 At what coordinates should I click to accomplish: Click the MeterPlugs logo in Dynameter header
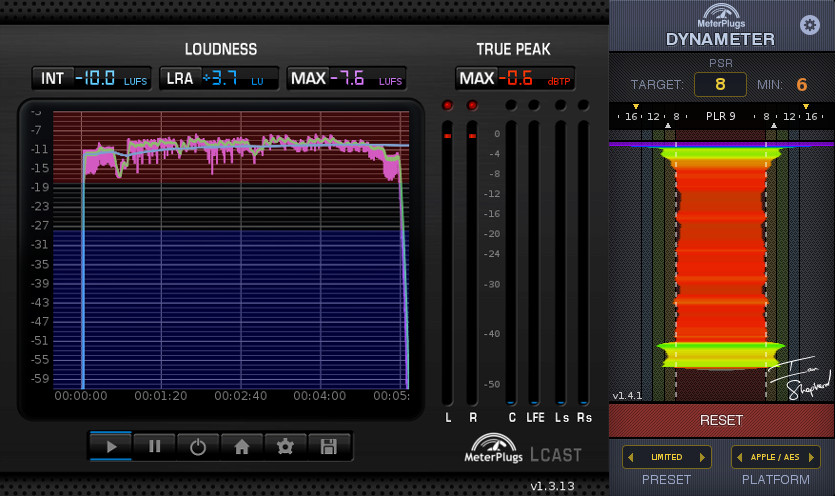pos(721,16)
